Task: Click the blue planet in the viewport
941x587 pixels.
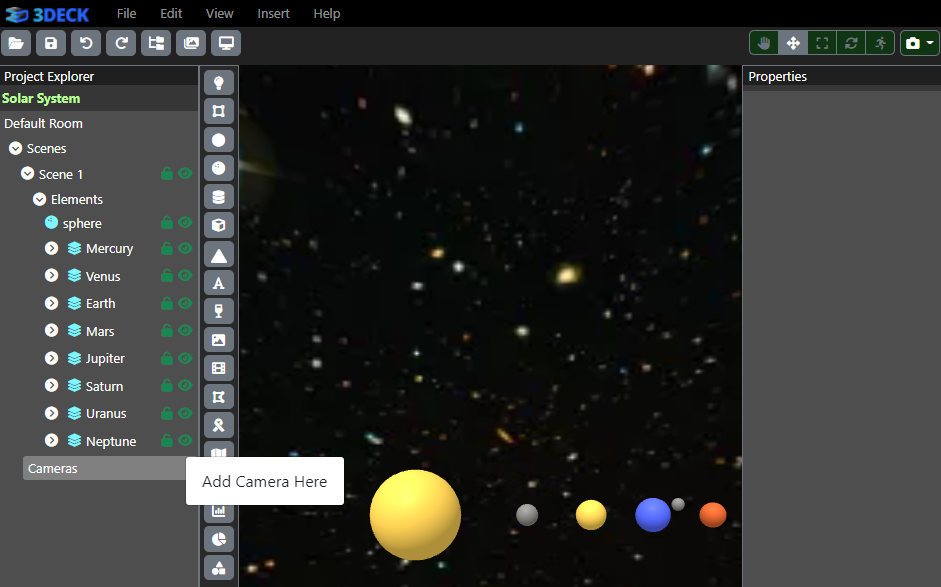Action: pyautogui.click(x=652, y=515)
